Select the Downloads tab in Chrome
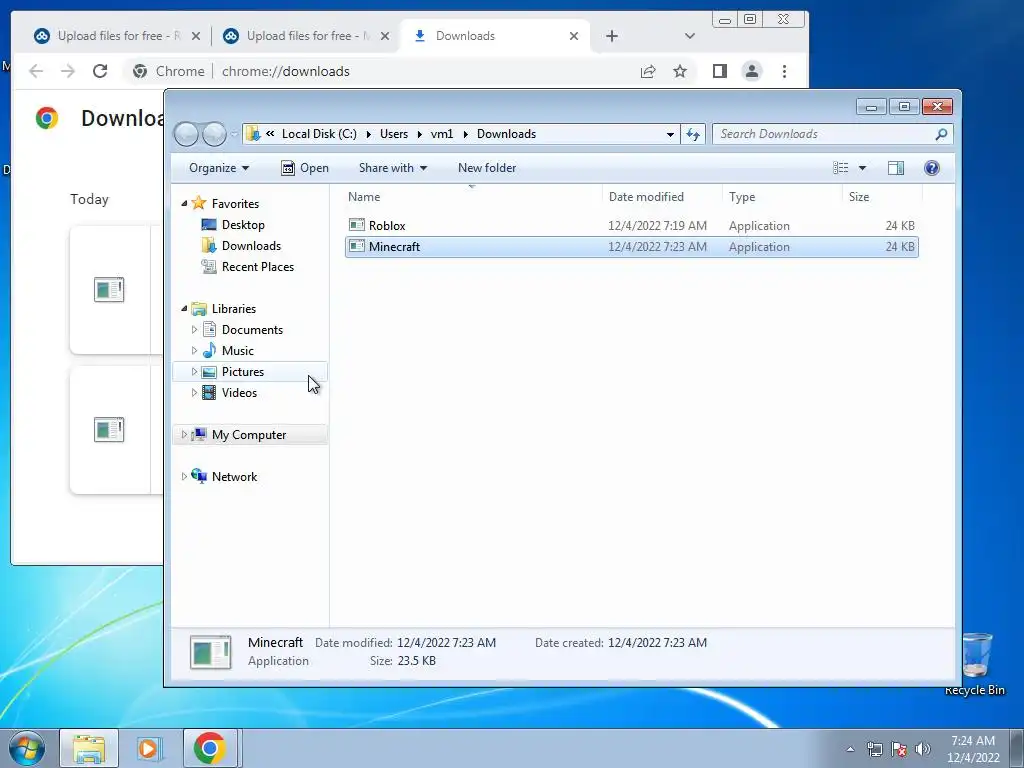The width and height of the screenshot is (1024, 768). pyautogui.click(x=494, y=36)
